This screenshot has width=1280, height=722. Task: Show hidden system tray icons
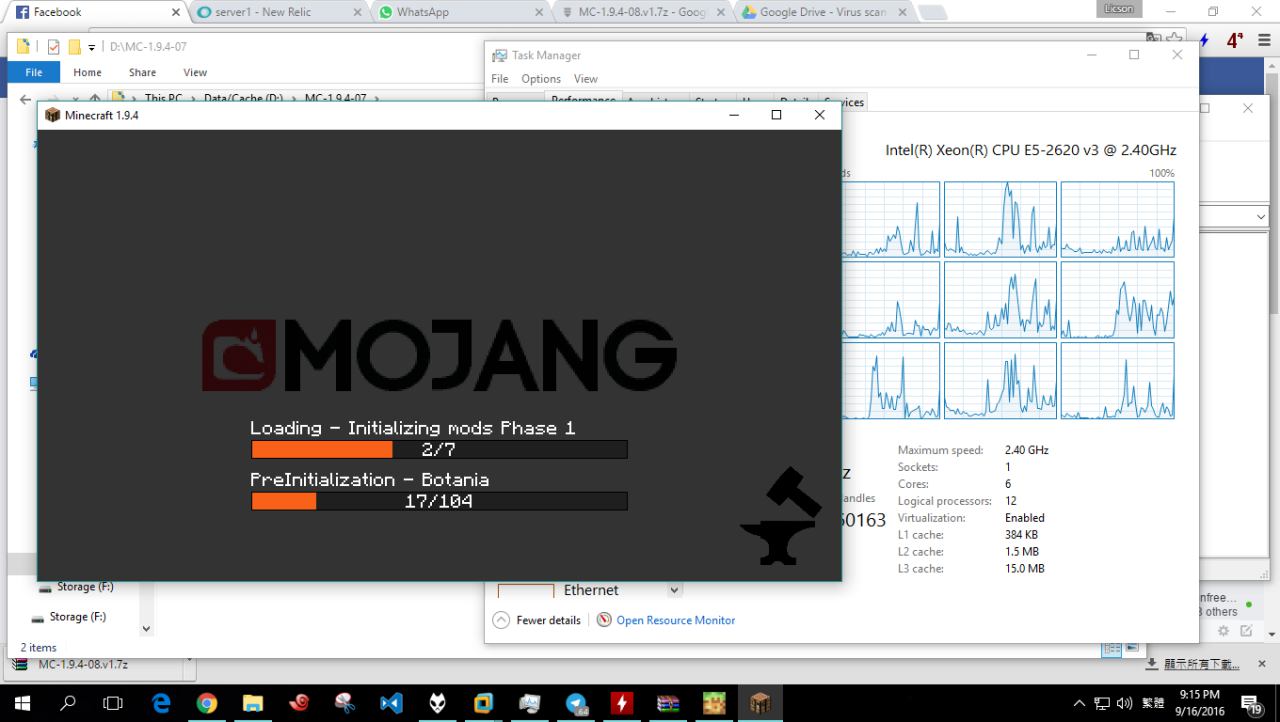click(1079, 704)
